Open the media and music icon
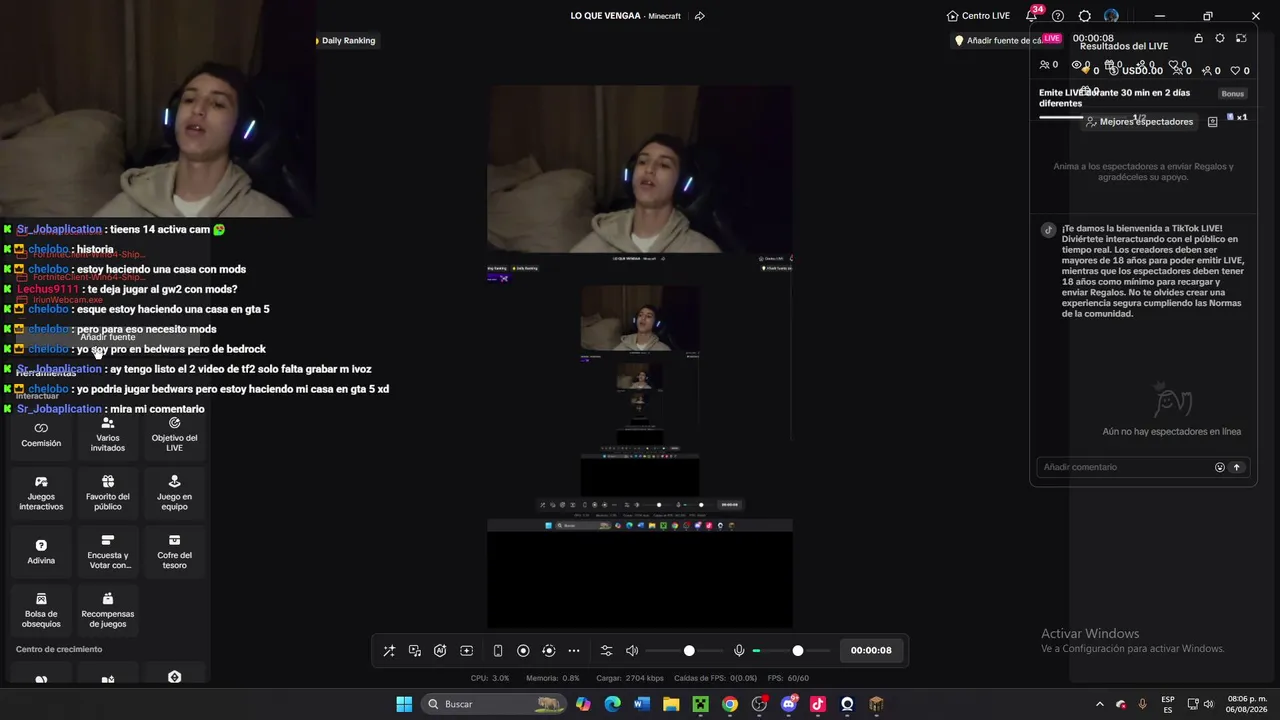Viewport: 1280px width, 720px height. coord(415,651)
